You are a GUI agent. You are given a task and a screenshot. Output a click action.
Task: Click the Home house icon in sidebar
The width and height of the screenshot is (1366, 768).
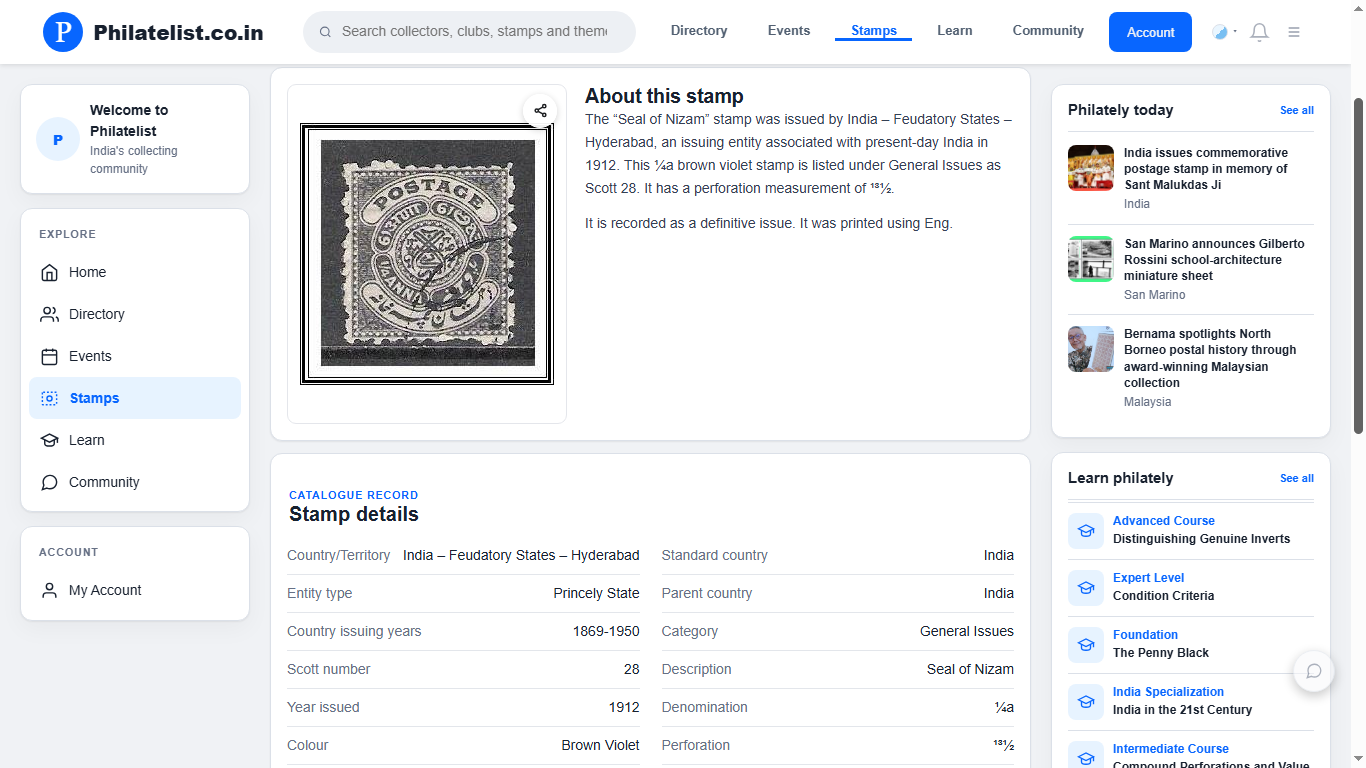[x=49, y=272]
